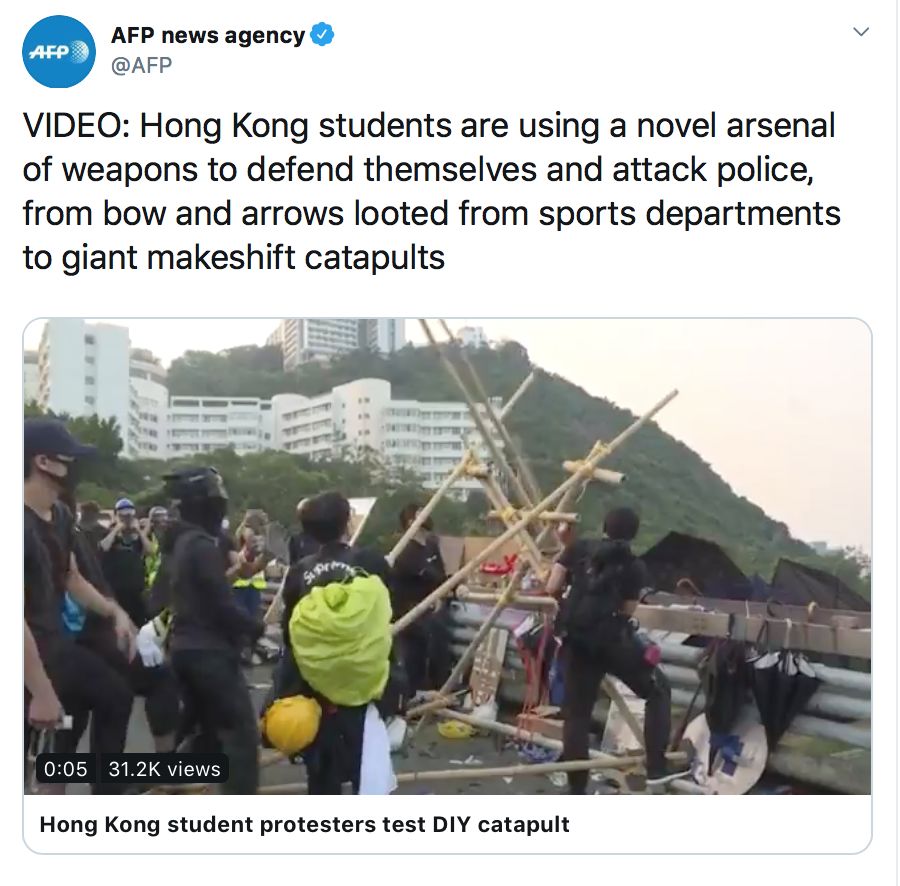Open the AFP news agency profile name
This screenshot has width=900, height=886.
[208, 35]
